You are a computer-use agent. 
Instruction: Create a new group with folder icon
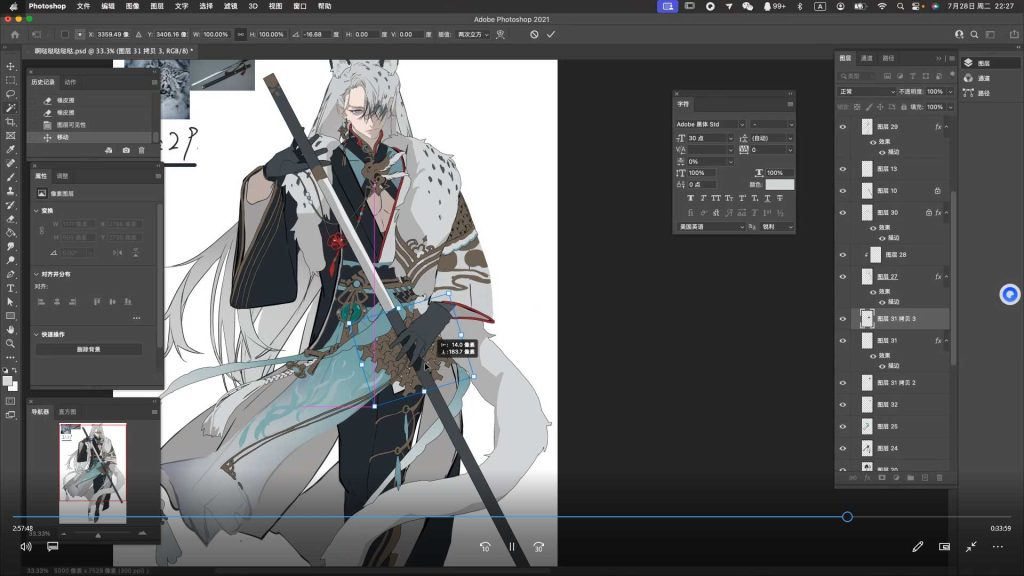[910, 478]
